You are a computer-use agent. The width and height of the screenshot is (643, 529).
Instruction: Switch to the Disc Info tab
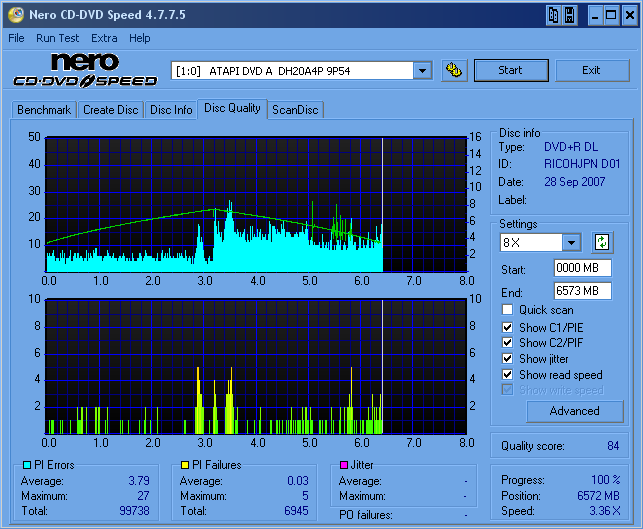(171, 110)
